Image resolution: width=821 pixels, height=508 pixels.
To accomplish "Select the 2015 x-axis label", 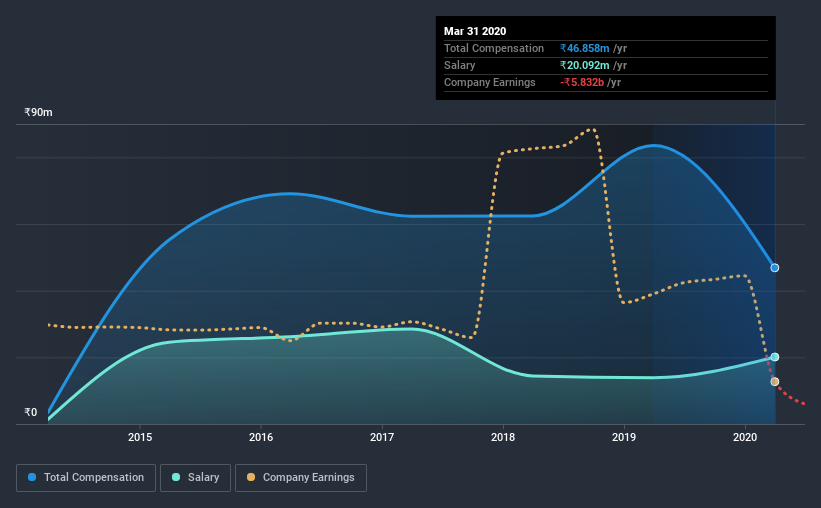I will (x=140, y=437).
